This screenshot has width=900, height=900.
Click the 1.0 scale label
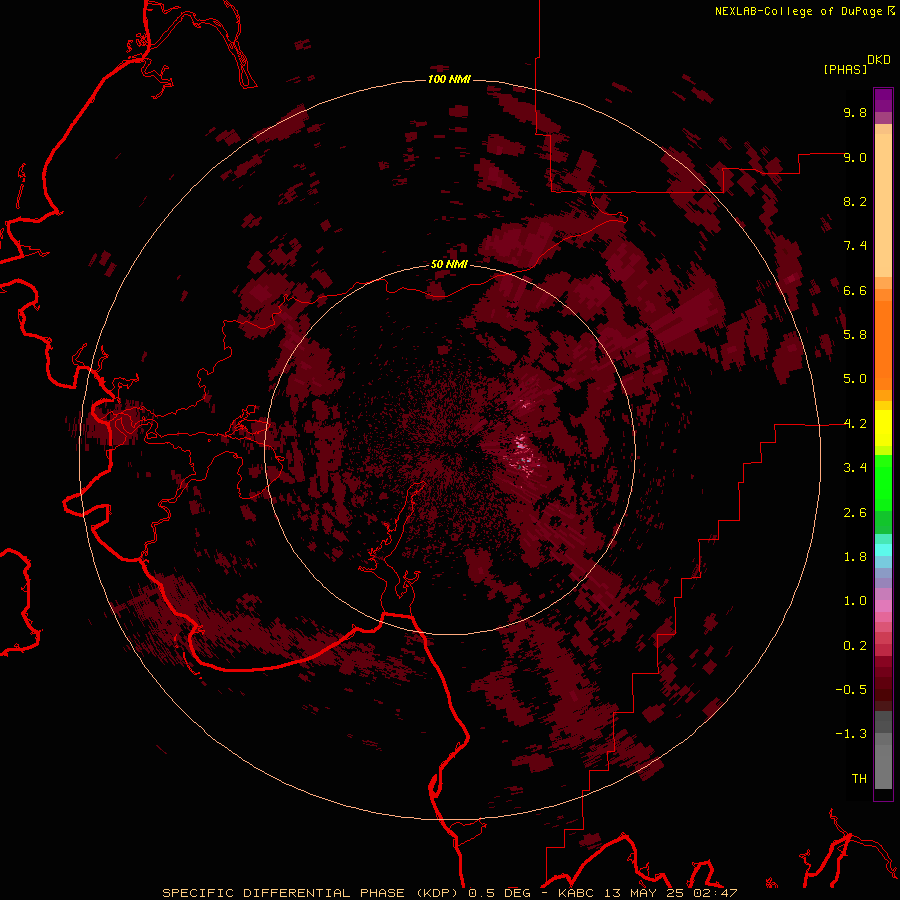855,601
